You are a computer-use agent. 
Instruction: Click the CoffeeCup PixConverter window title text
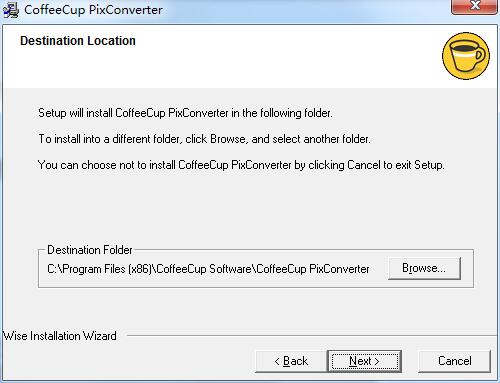coord(93,10)
